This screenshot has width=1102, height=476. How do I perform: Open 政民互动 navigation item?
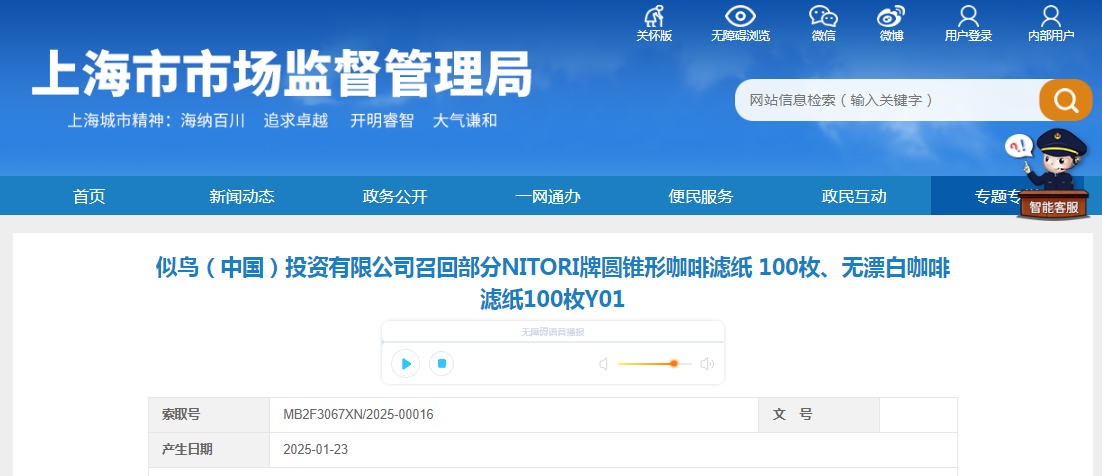coord(854,196)
